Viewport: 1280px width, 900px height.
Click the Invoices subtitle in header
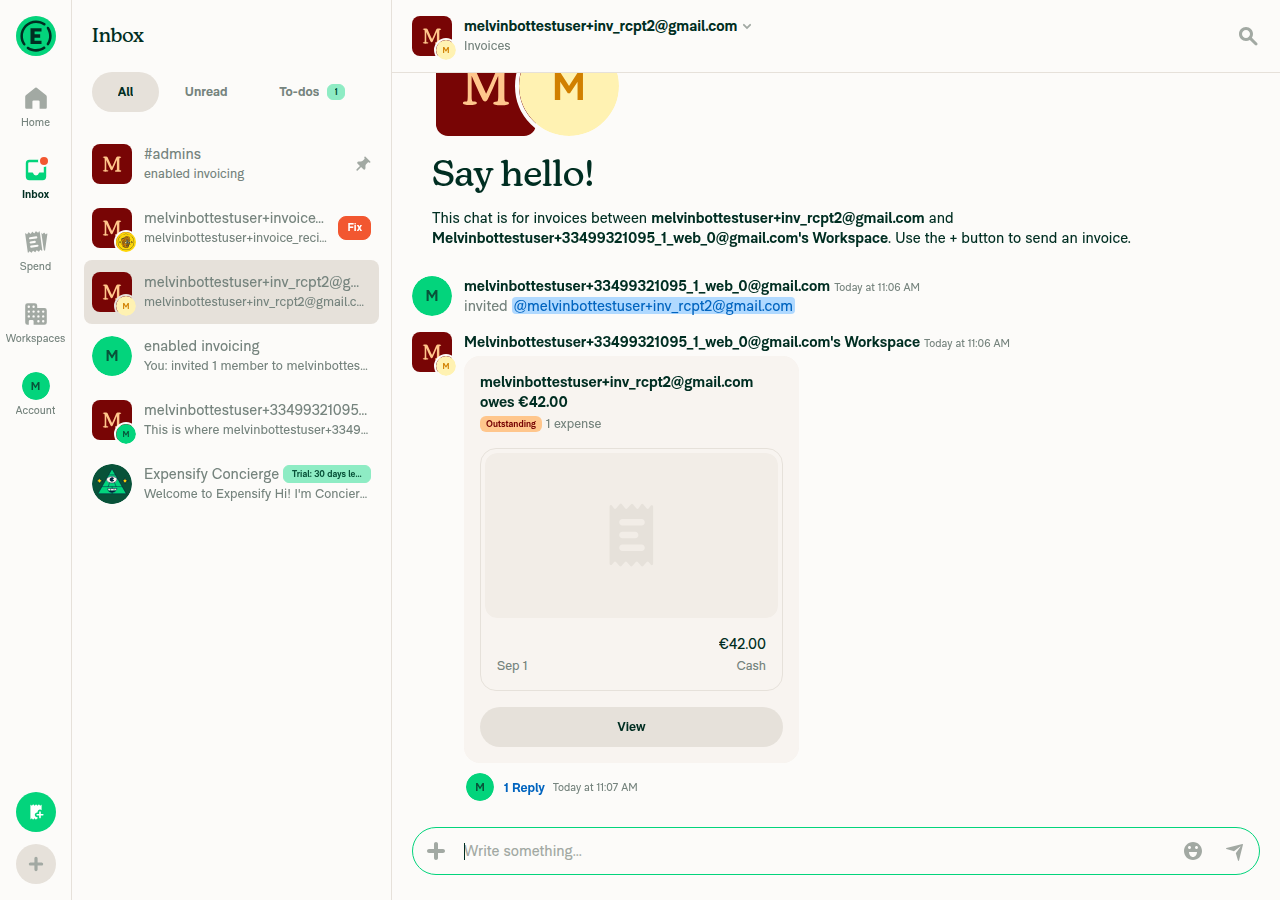tap(487, 46)
